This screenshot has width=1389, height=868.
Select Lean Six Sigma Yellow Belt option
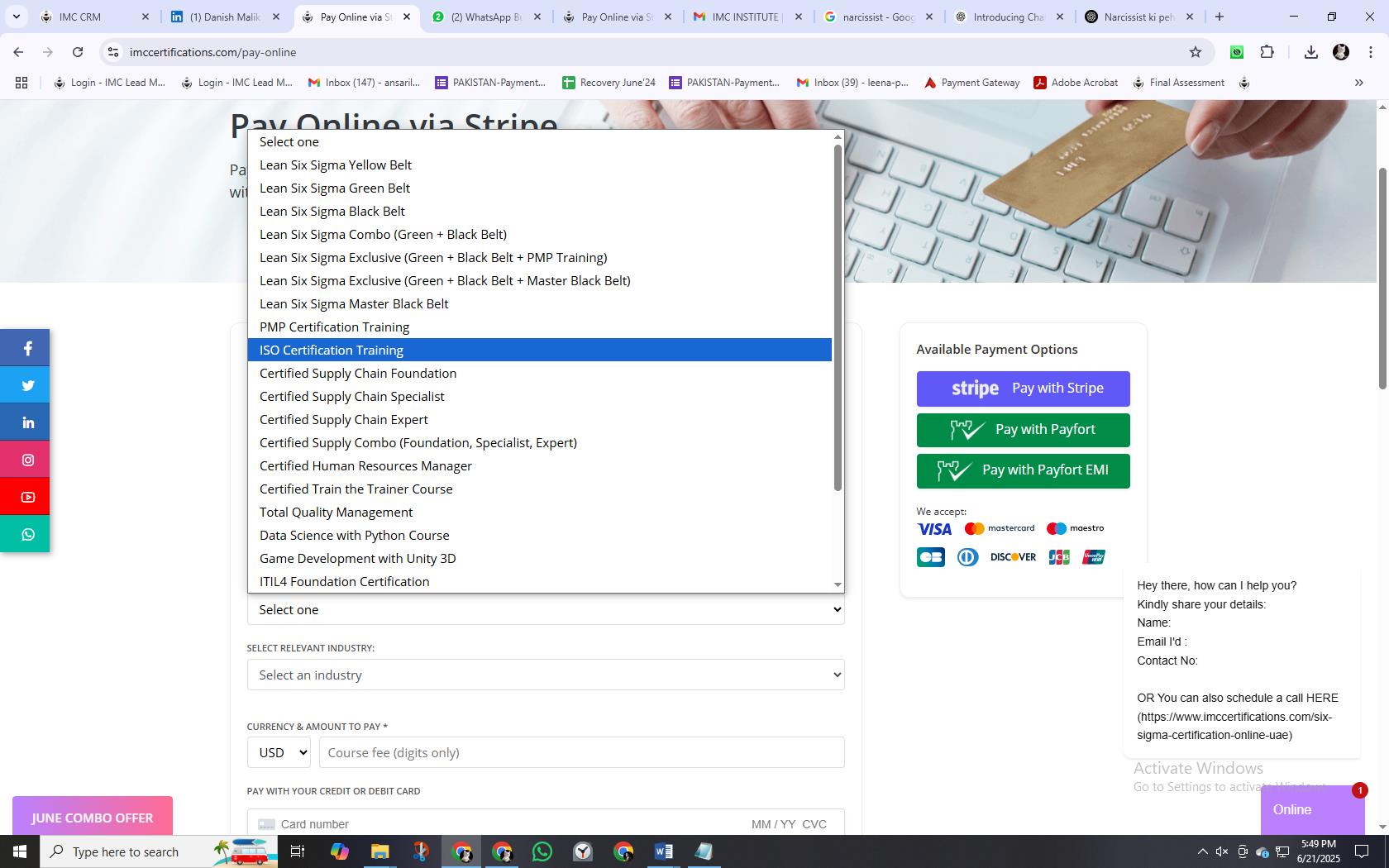(x=539, y=165)
